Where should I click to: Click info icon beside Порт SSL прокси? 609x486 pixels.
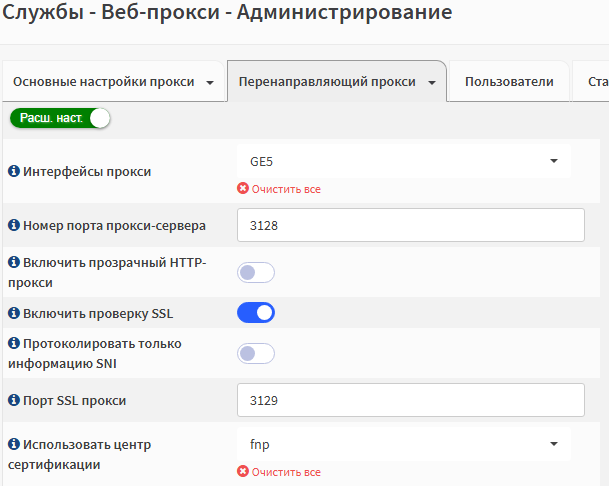[14, 400]
